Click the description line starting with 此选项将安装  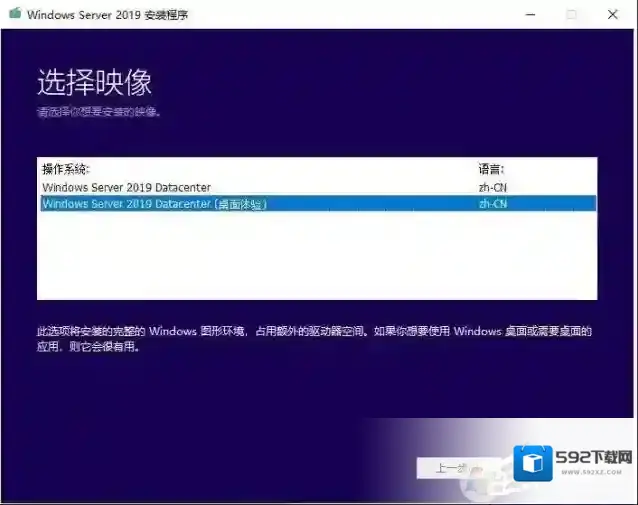[314, 331]
